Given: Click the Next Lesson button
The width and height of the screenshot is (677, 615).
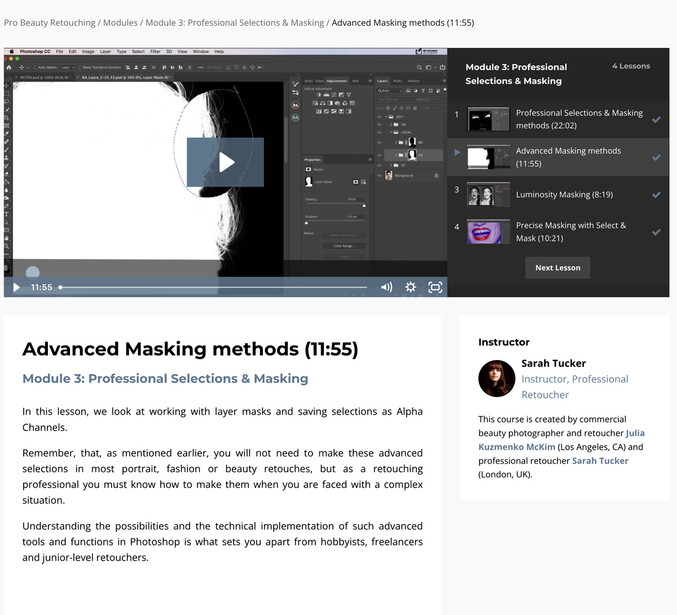Looking at the screenshot, I should point(557,268).
